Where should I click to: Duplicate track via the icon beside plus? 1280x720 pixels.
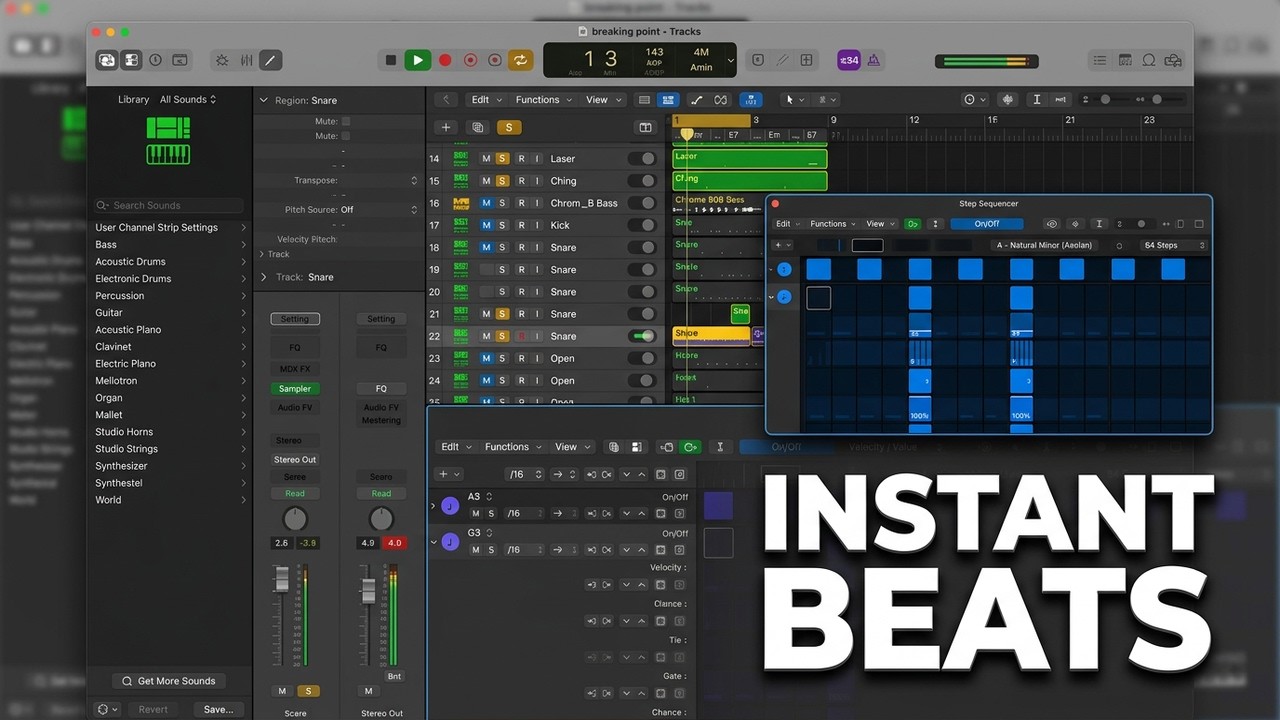pyautogui.click(x=477, y=127)
